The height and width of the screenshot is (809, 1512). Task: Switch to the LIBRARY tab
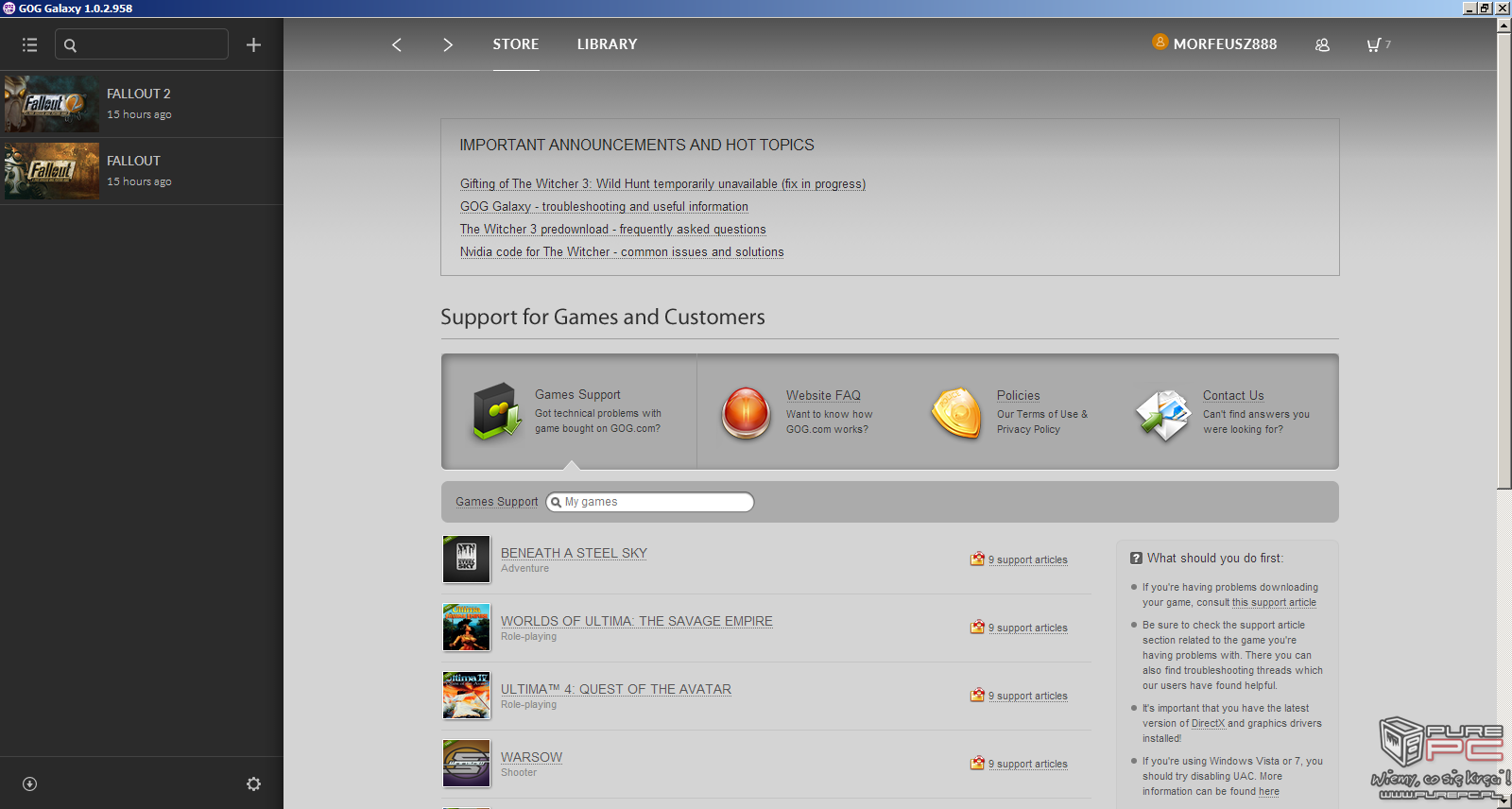[608, 44]
